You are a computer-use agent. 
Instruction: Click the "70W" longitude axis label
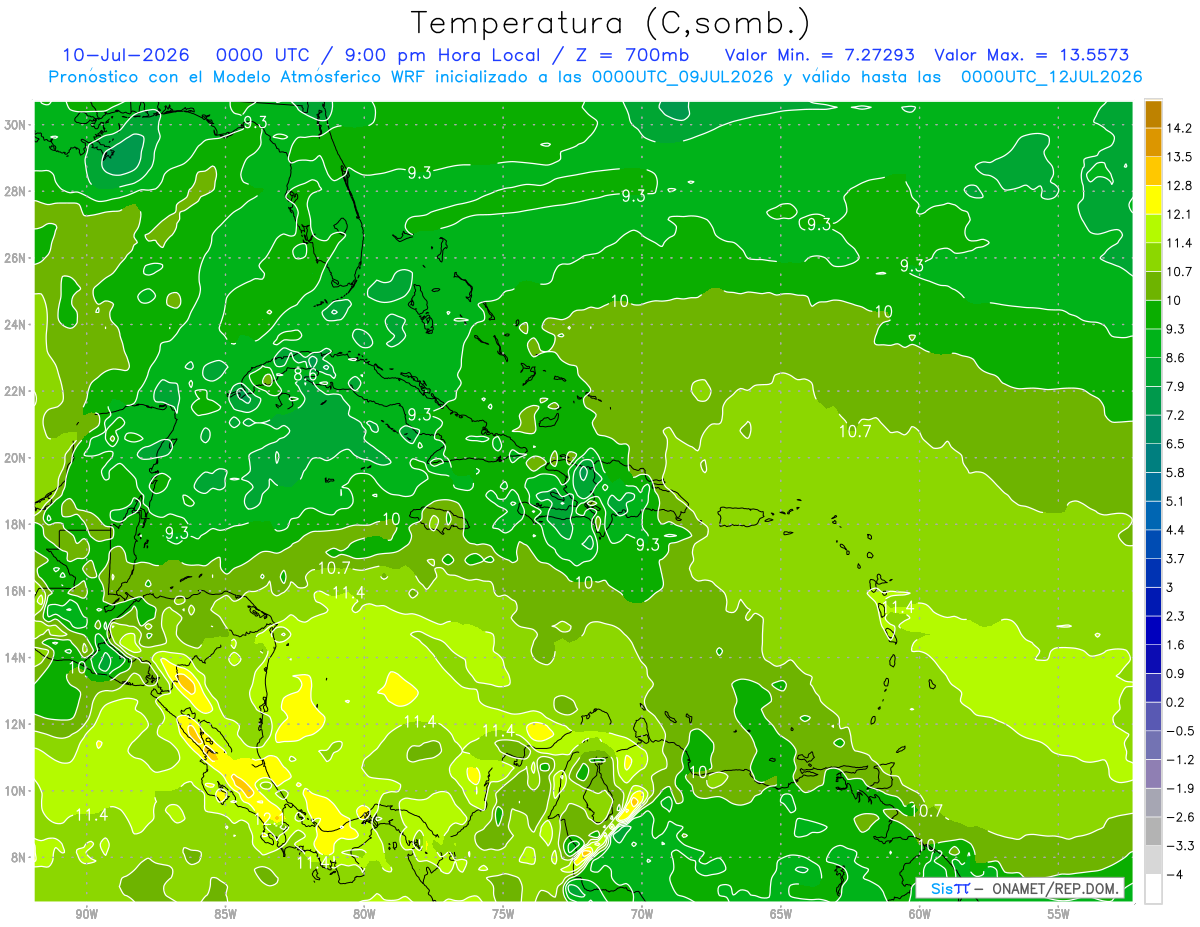642,914
